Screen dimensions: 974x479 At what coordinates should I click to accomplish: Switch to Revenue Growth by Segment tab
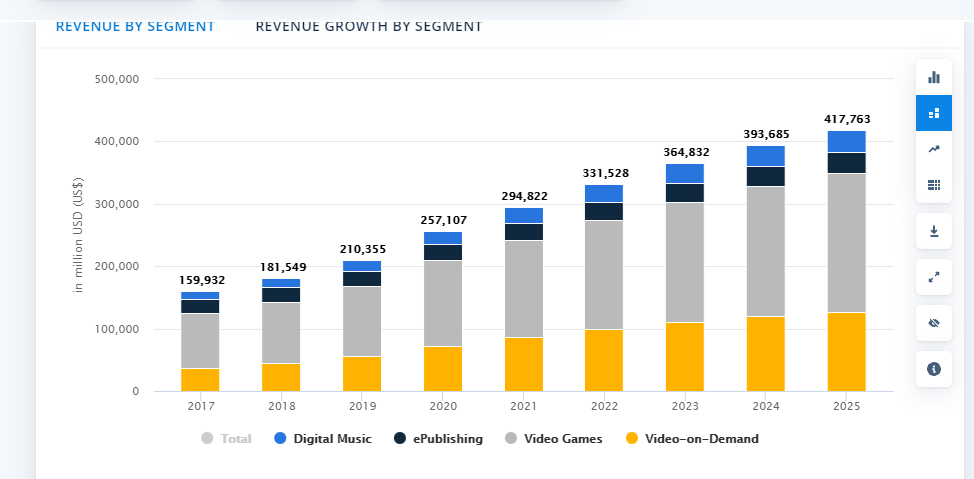click(368, 26)
